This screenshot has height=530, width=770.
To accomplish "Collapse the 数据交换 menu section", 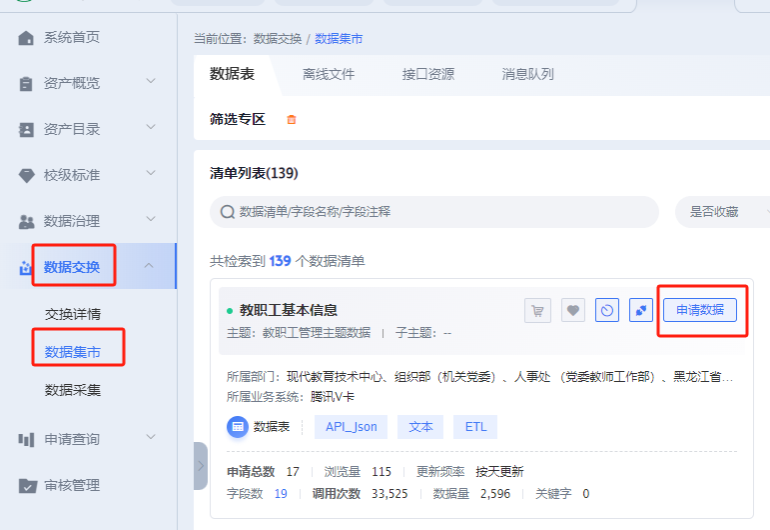I will coord(149,266).
